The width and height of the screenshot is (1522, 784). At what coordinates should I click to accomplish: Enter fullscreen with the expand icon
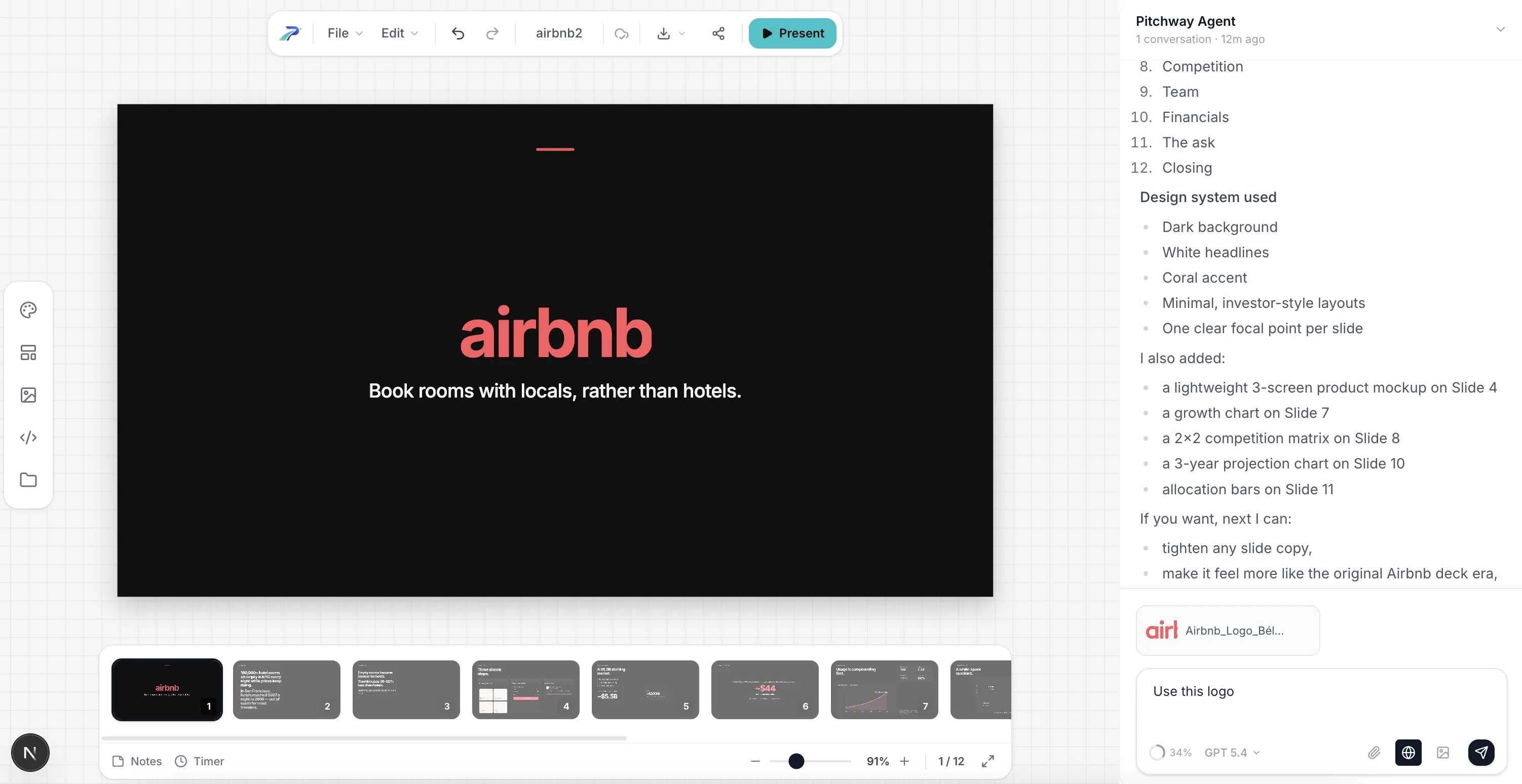[988, 761]
